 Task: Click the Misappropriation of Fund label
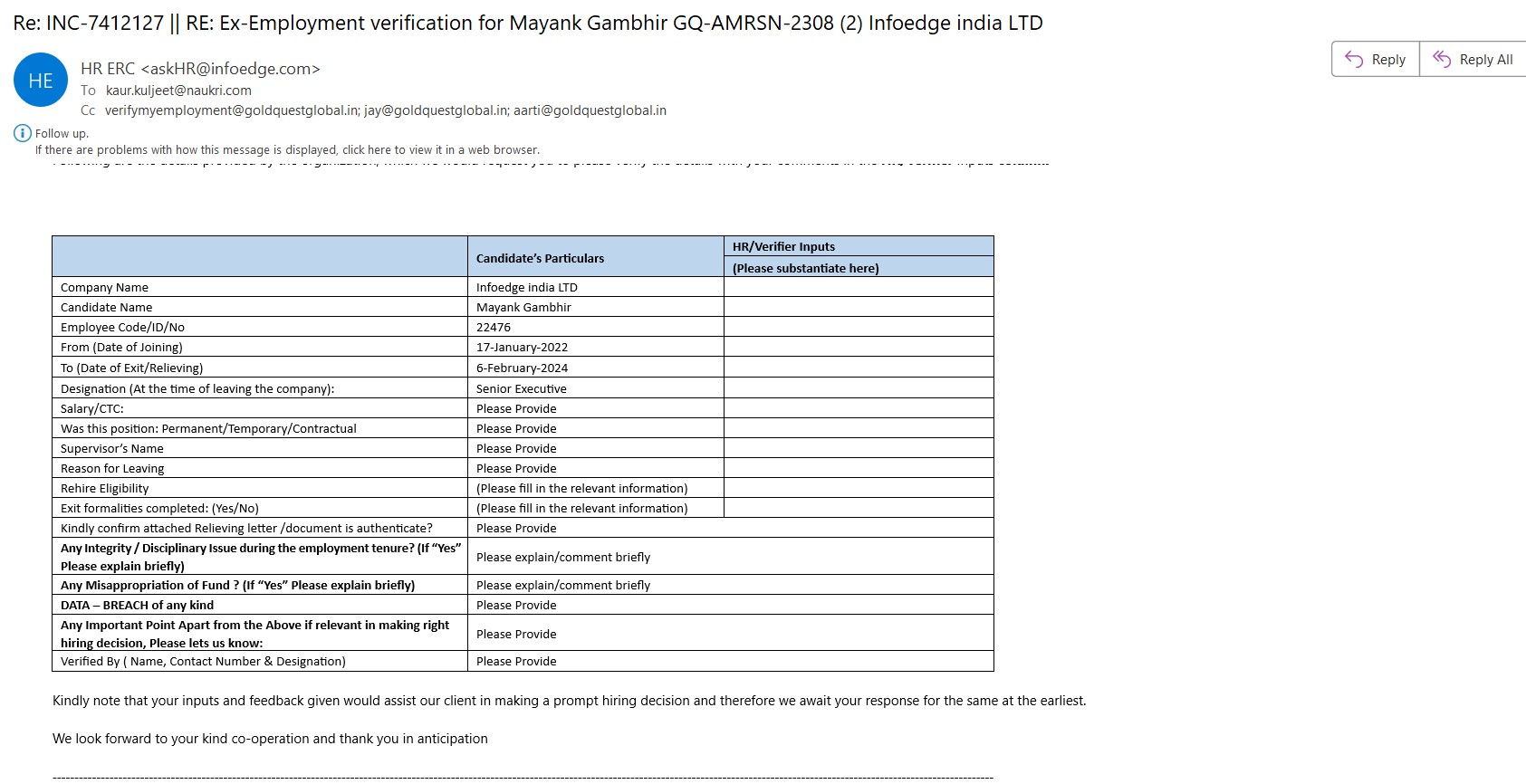click(x=237, y=585)
